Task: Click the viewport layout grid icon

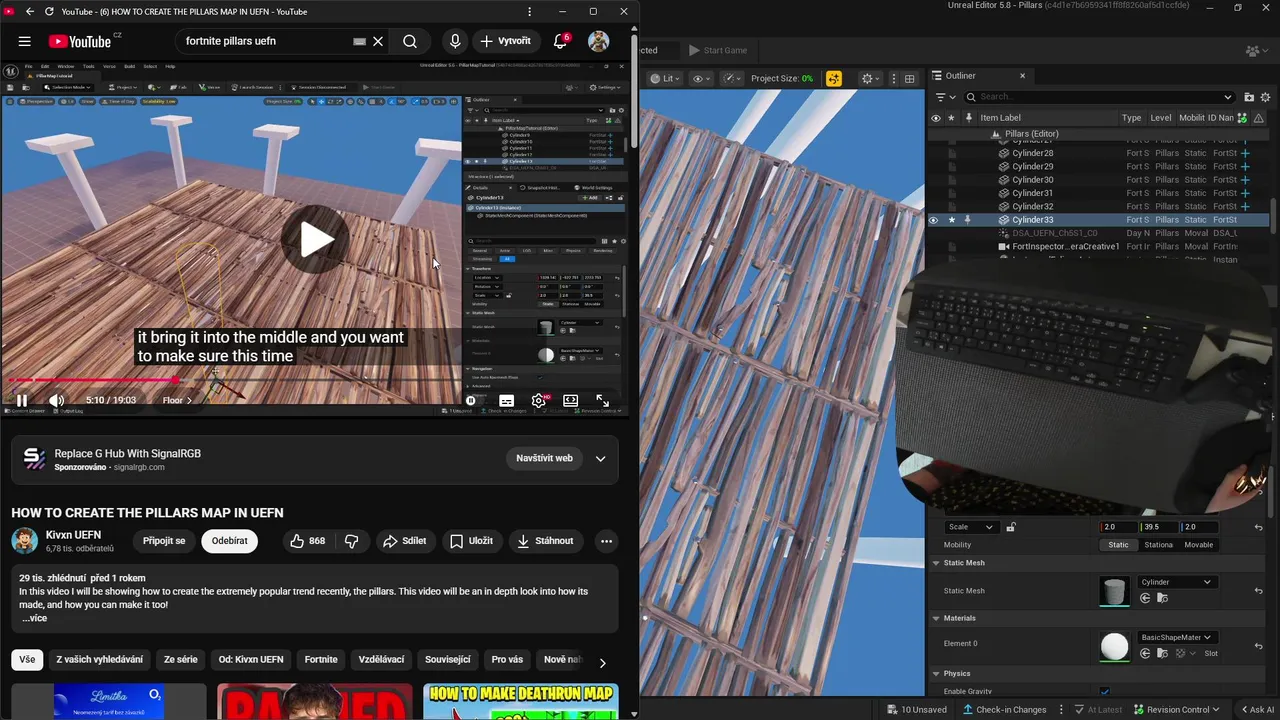Action: click(909, 78)
